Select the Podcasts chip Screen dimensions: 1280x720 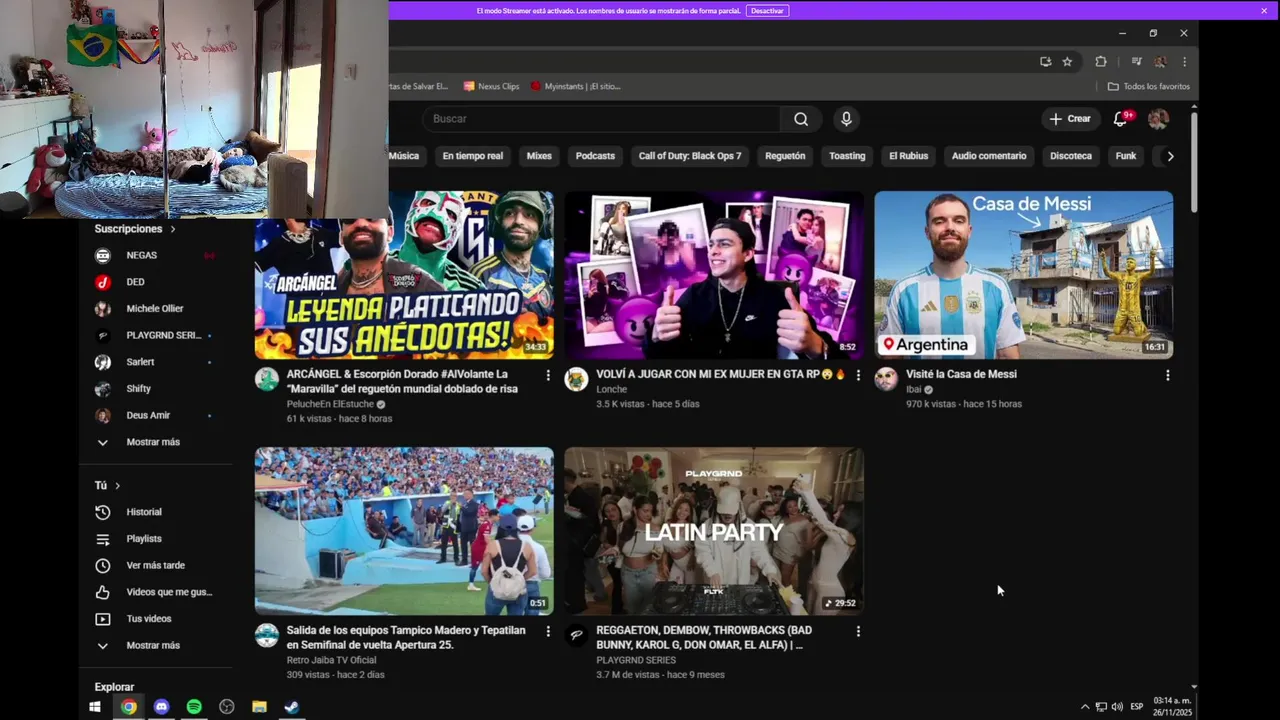(595, 156)
